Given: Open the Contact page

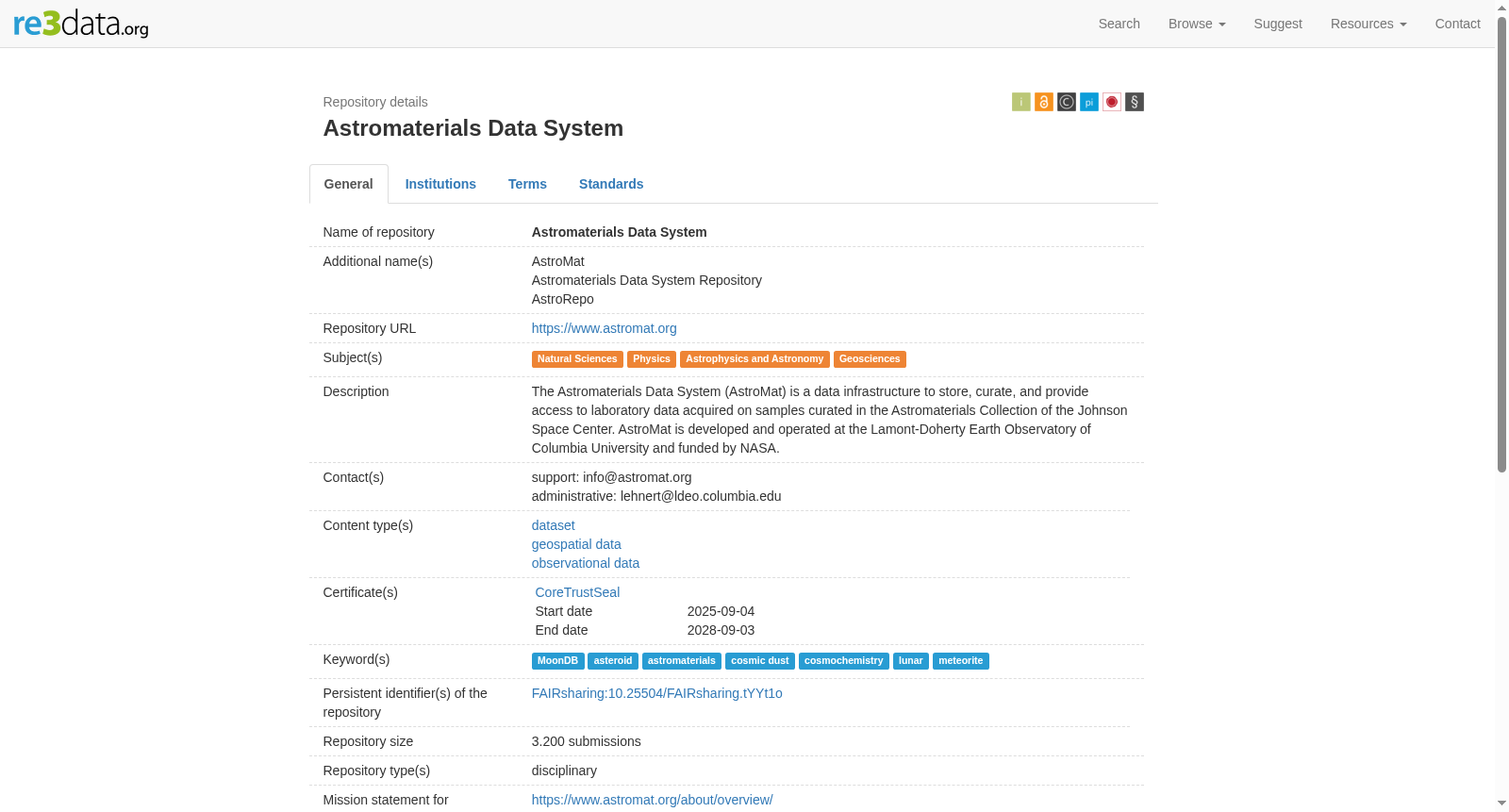Looking at the screenshot, I should coord(1458,24).
